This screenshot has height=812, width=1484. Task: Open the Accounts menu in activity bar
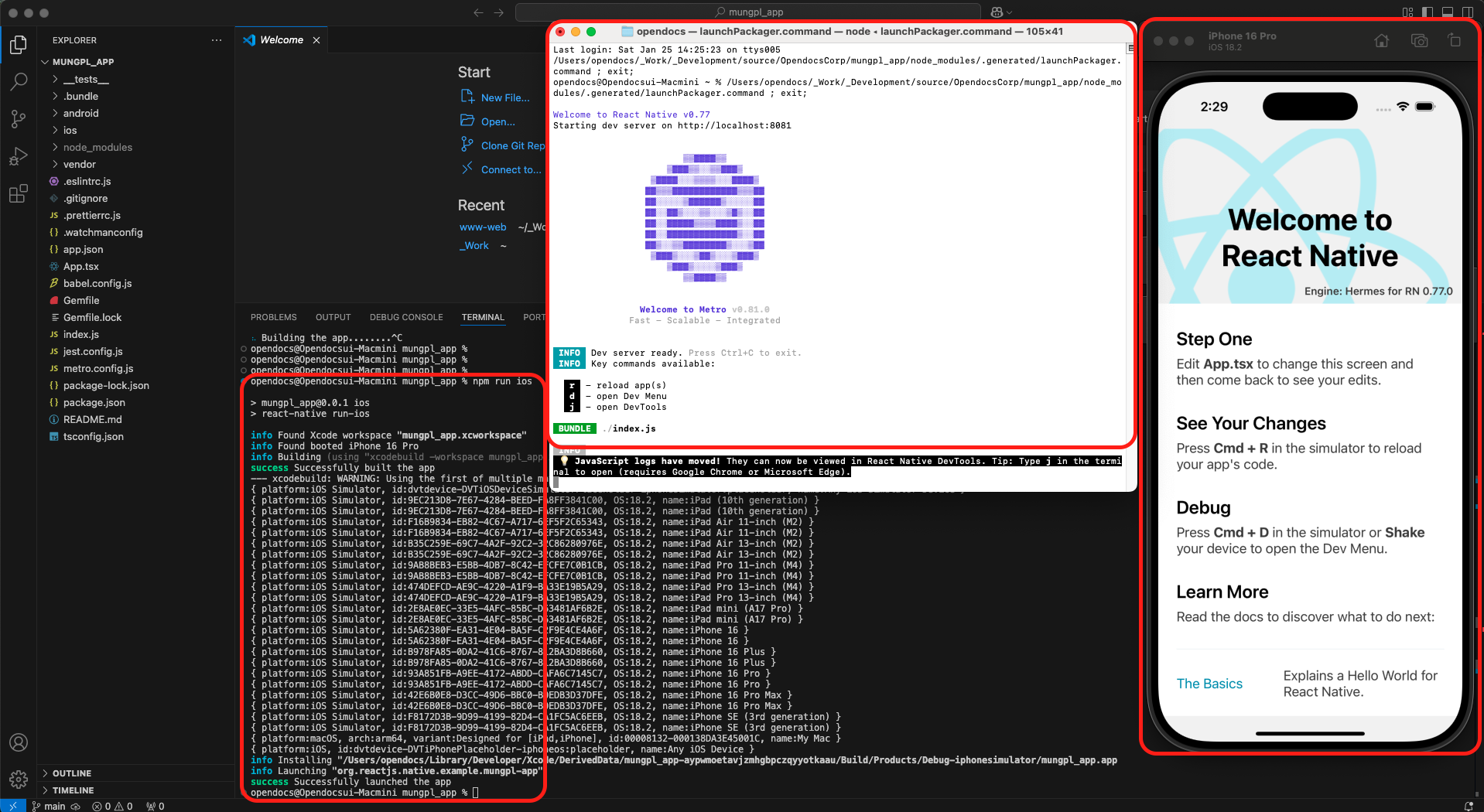19,742
